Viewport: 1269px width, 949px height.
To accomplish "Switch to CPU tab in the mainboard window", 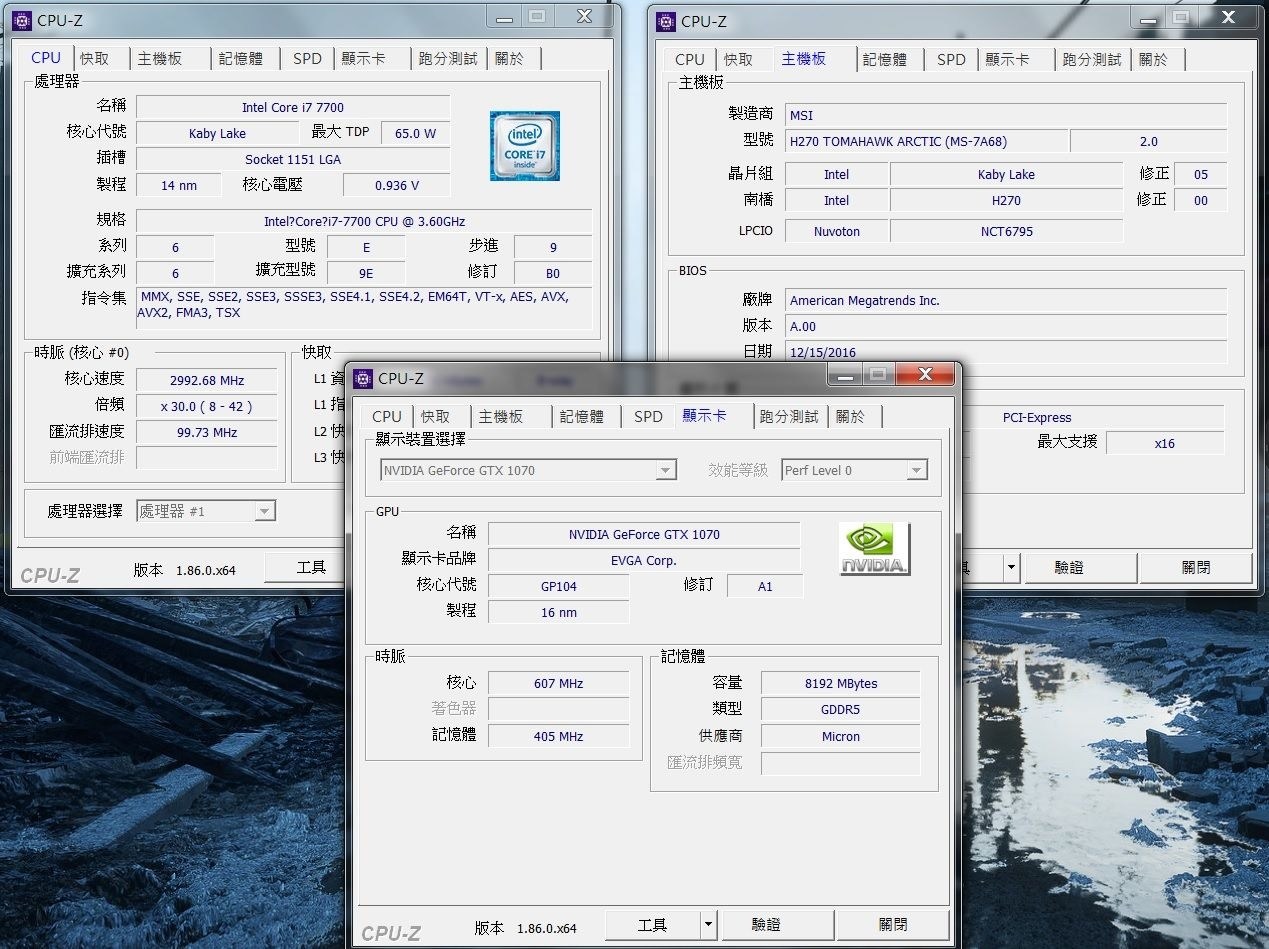I will (x=690, y=60).
